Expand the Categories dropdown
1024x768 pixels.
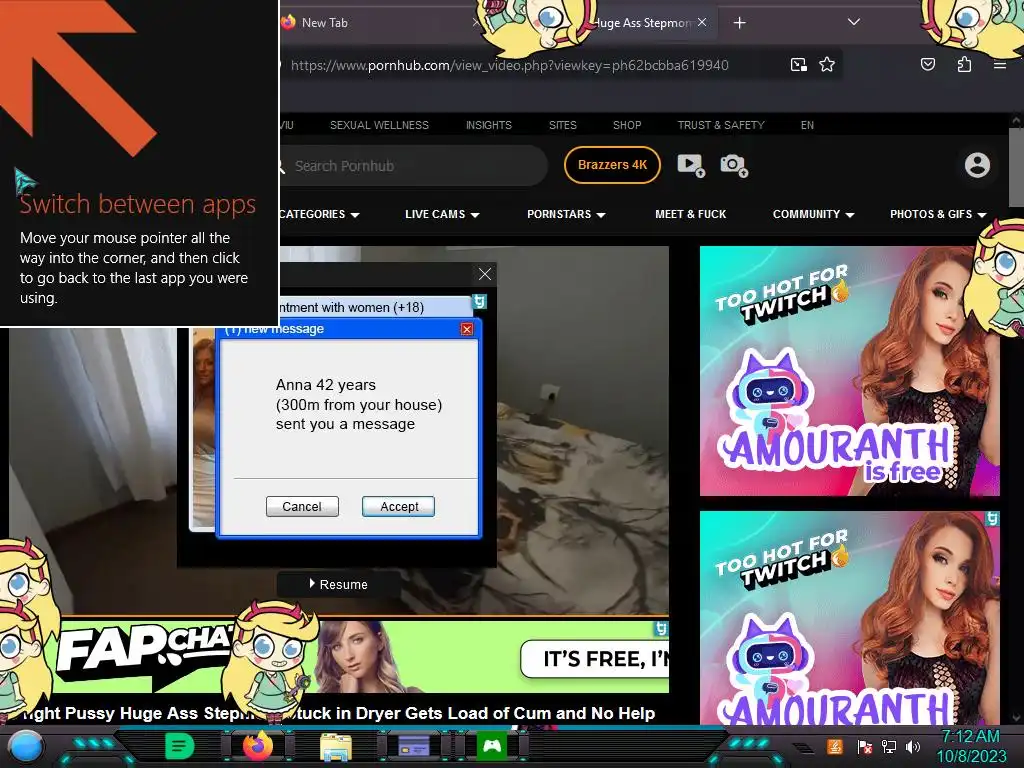pos(319,214)
